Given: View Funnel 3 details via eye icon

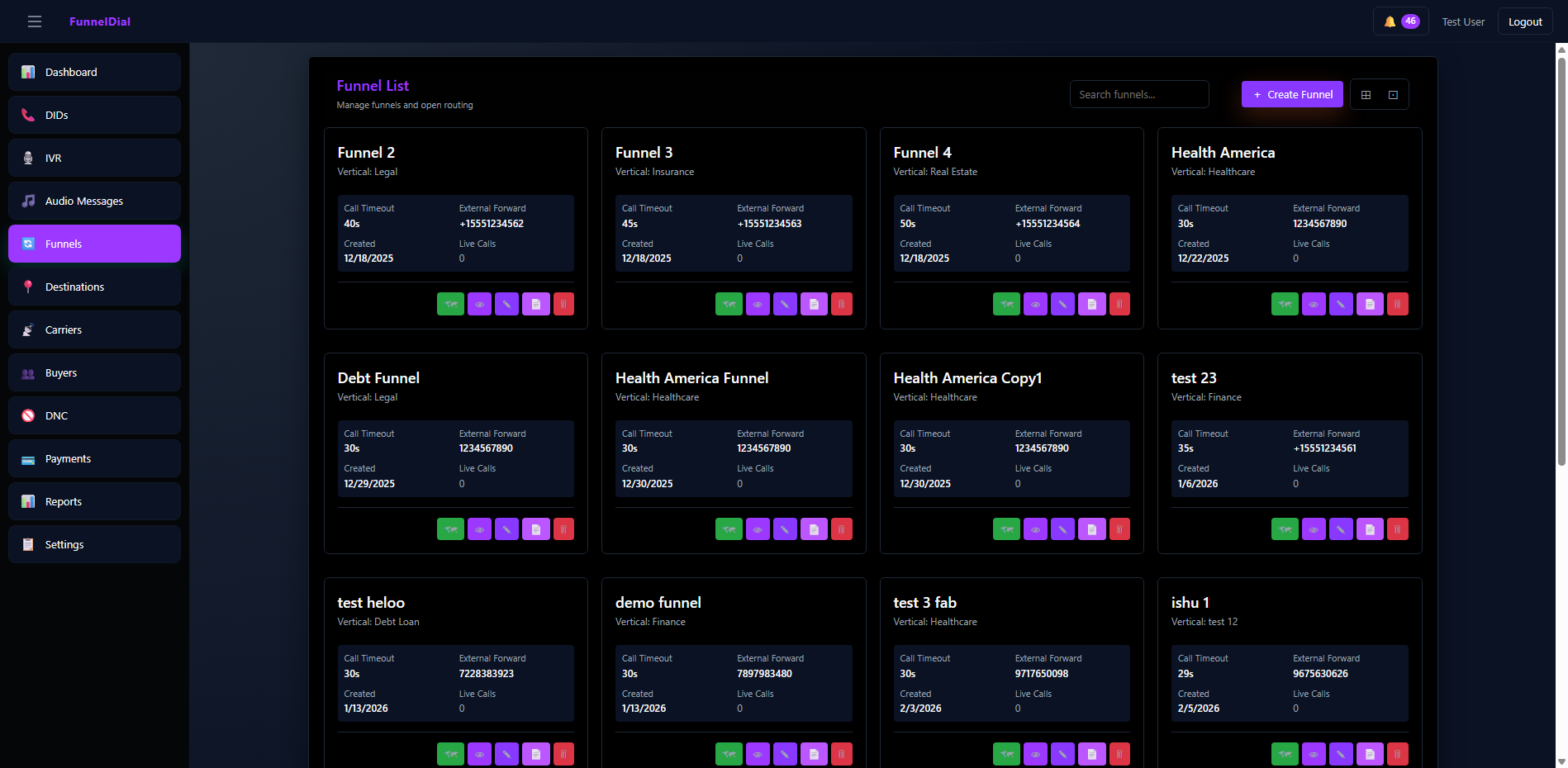Looking at the screenshot, I should point(758,304).
